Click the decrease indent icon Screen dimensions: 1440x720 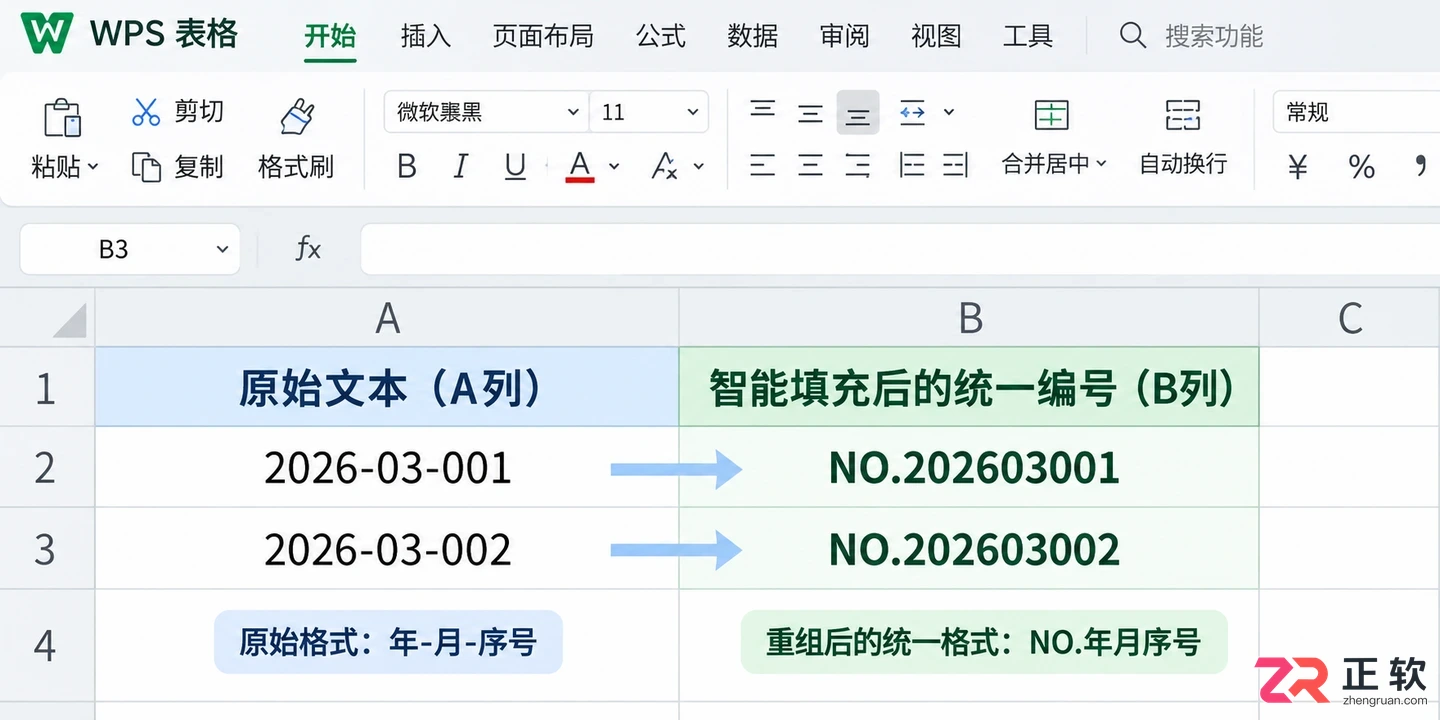[x=912, y=165]
